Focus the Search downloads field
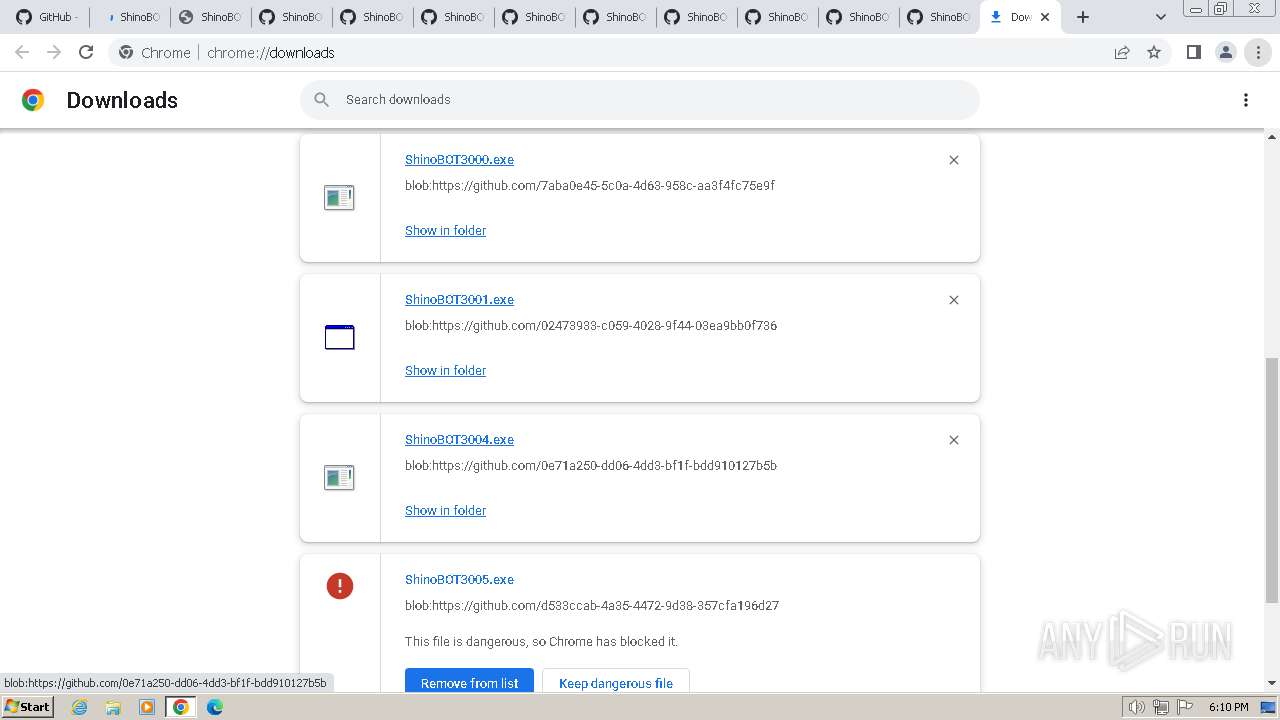Image resolution: width=1280 pixels, height=720 pixels. click(x=640, y=100)
